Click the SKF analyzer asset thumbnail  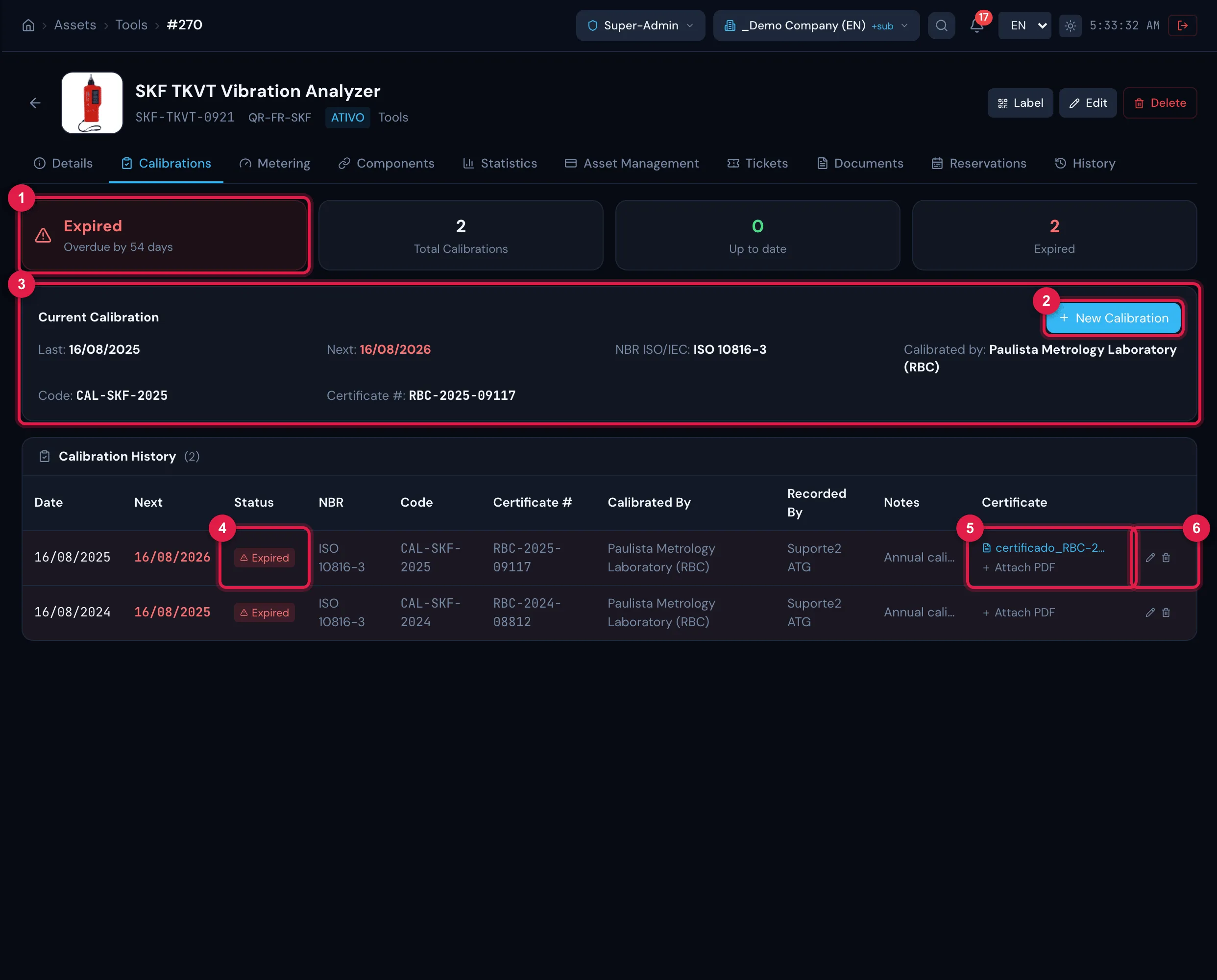[x=92, y=103]
